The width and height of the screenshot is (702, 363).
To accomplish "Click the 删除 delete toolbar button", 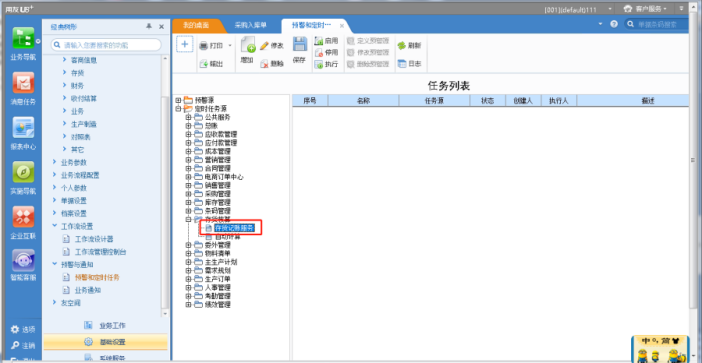I will click(272, 64).
